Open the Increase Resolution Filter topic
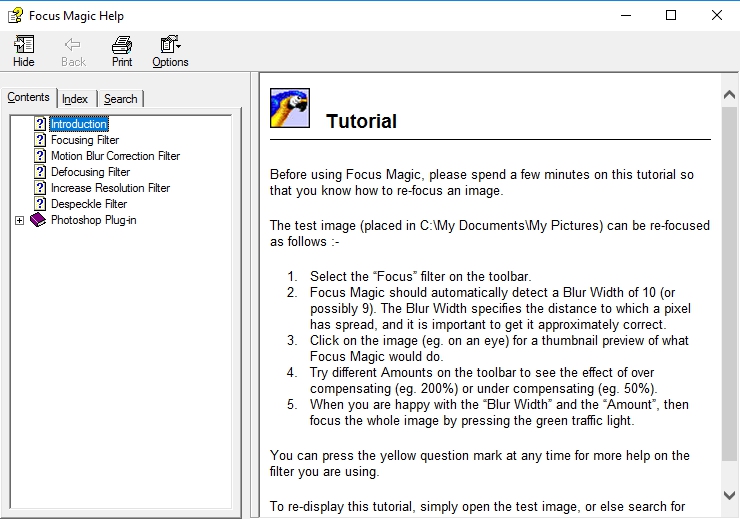 (x=110, y=188)
